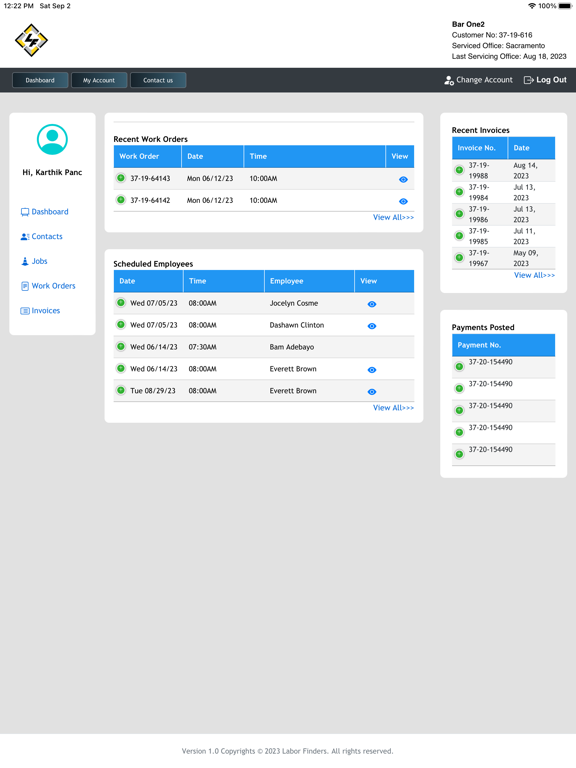The image size is (576, 768).
Task: Click work order number 37-19-64143
Action: click(150, 179)
